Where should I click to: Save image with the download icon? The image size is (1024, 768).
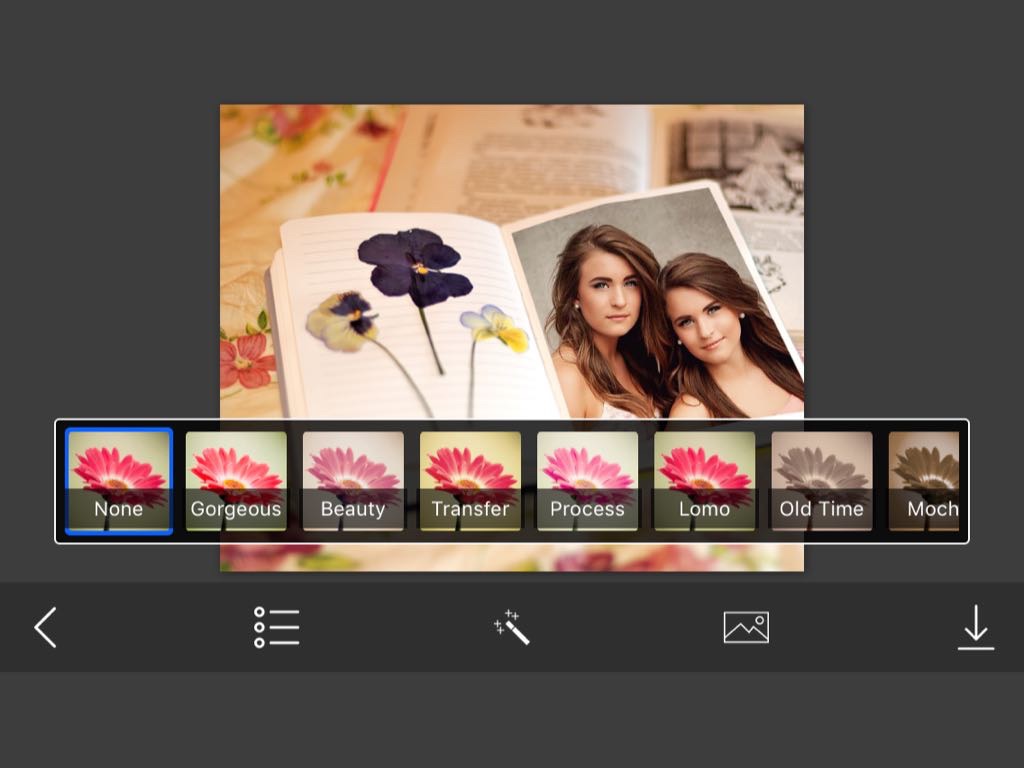pyautogui.click(x=975, y=628)
